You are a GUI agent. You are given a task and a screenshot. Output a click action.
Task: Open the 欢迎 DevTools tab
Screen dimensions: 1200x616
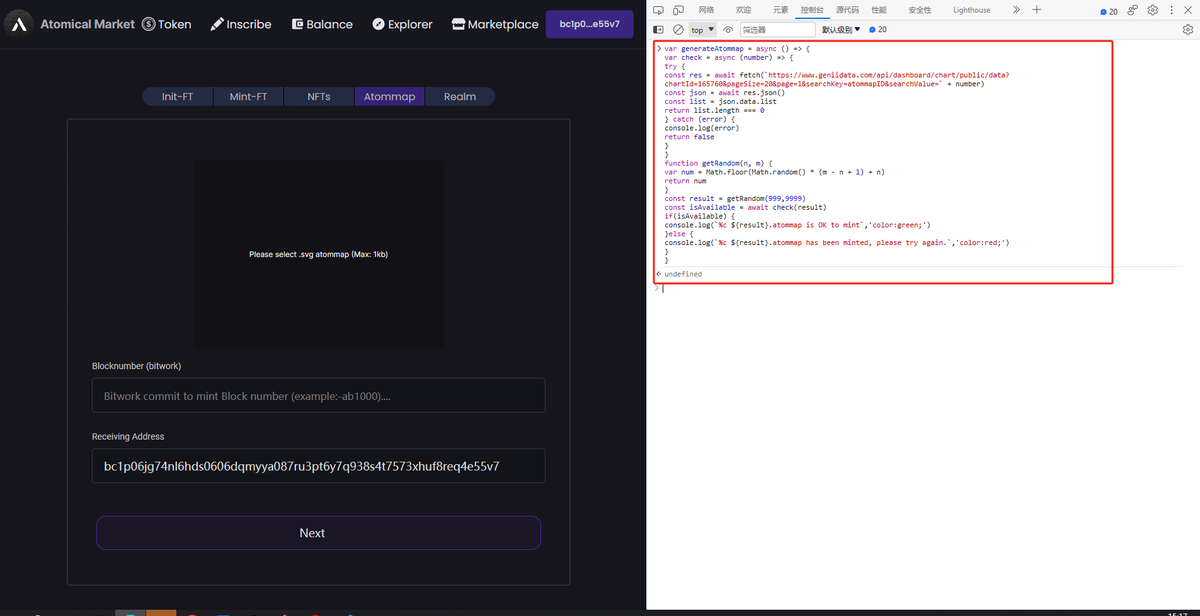[x=743, y=10]
